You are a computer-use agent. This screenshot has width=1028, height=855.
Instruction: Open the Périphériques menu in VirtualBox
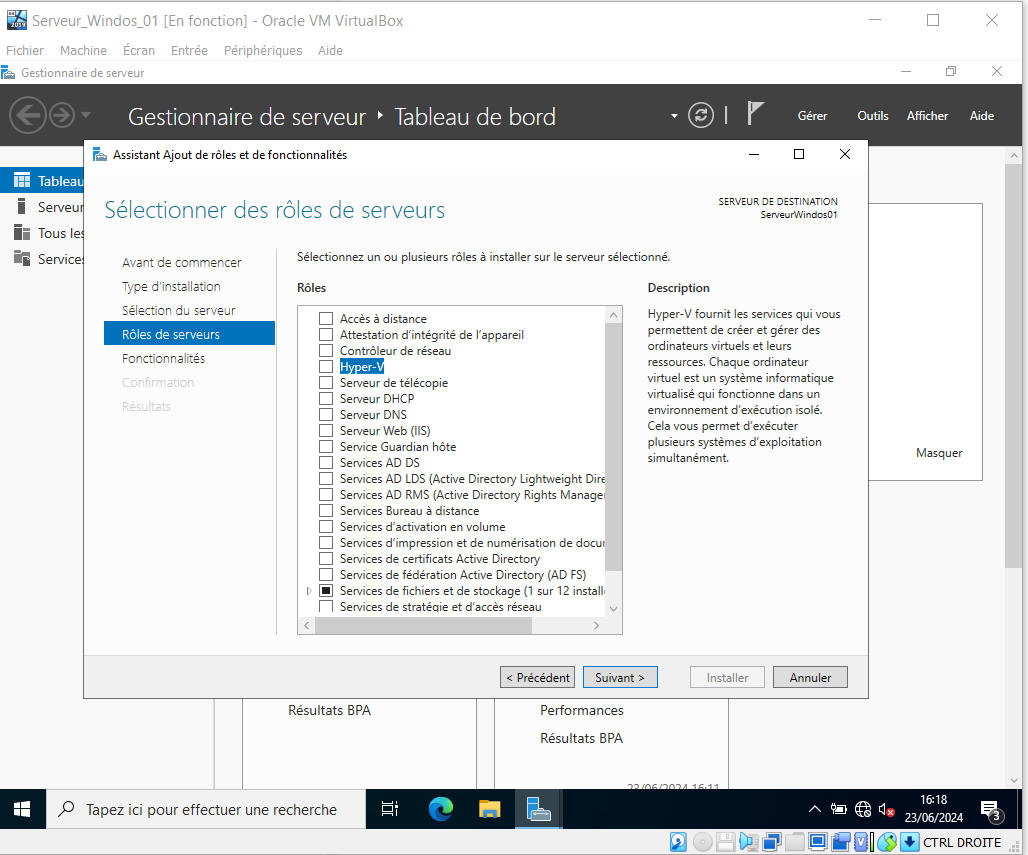point(262,50)
